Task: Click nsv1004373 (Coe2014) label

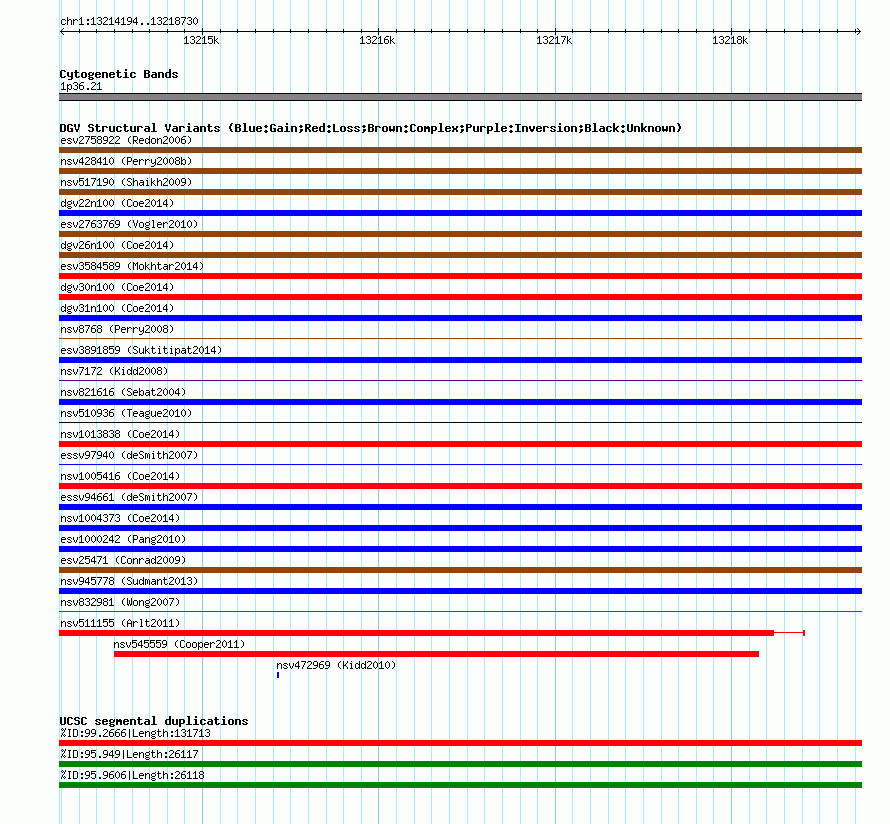Action: click(120, 518)
